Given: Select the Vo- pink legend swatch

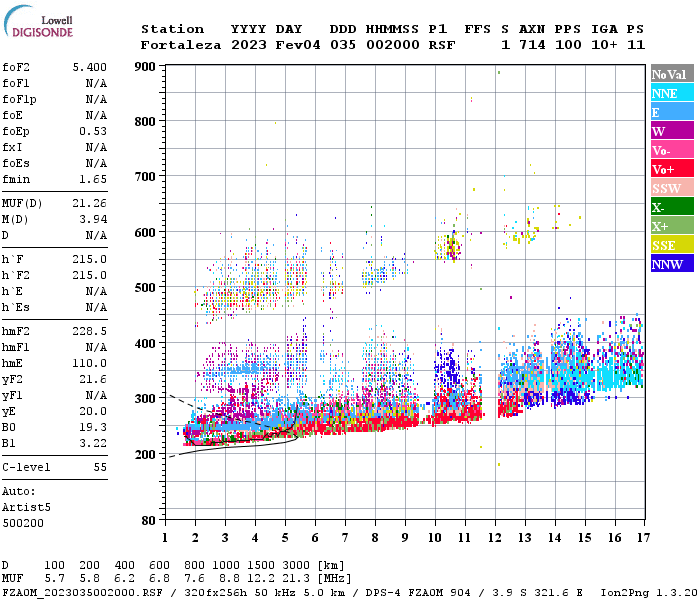Looking at the screenshot, I should click(x=672, y=150).
